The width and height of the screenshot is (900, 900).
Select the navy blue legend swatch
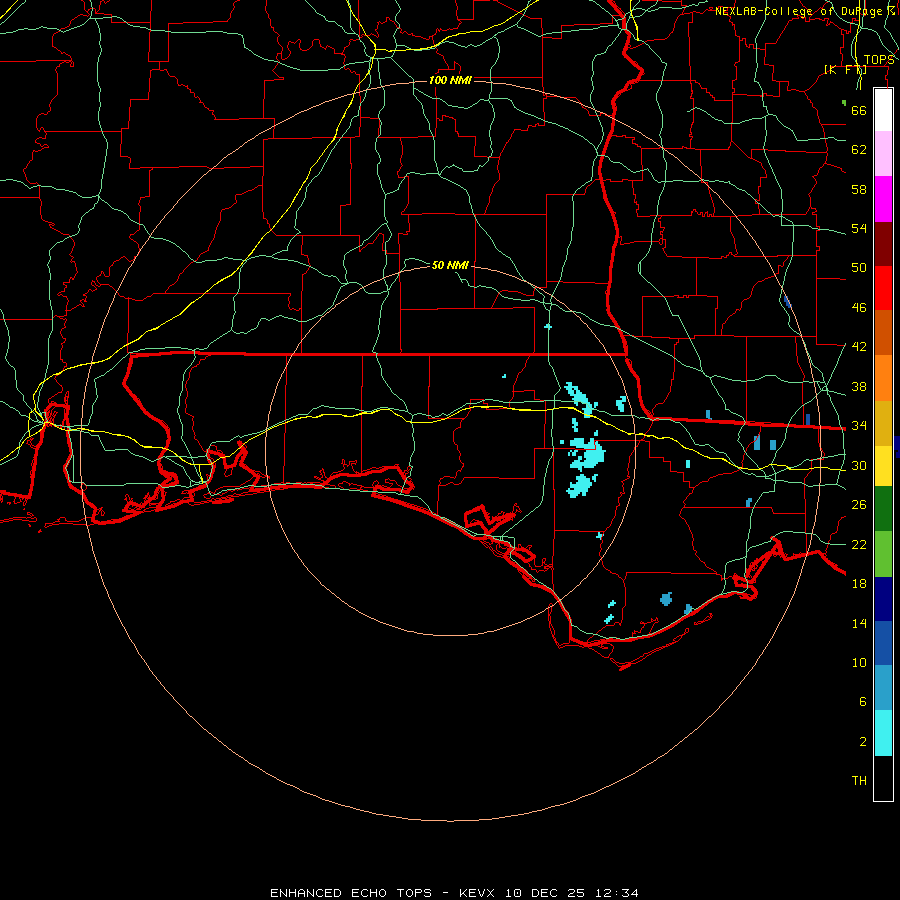pyautogui.click(x=883, y=599)
